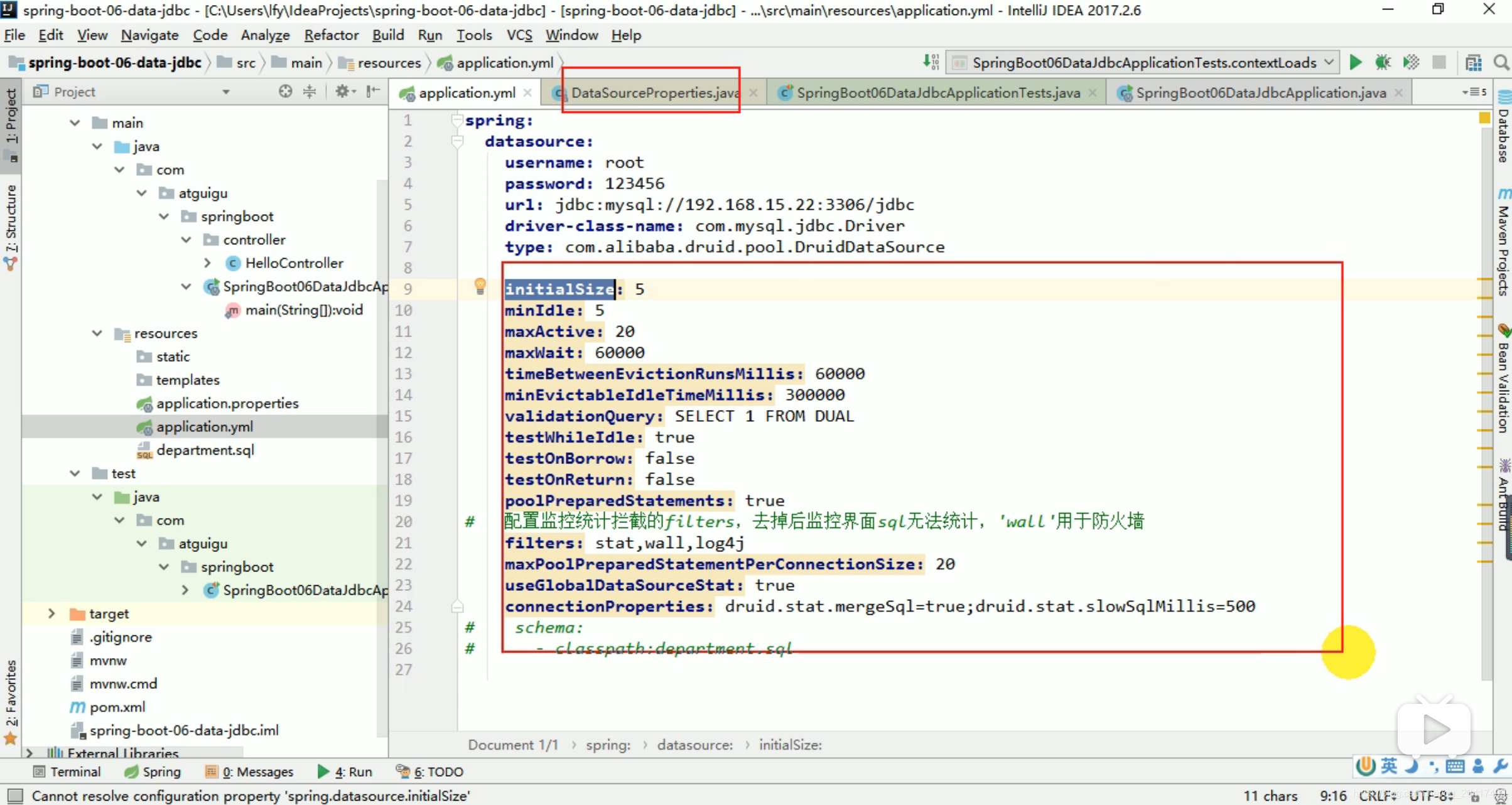The image size is (1512, 805).
Task: Start debugging using the bug icon
Action: pos(1383,62)
